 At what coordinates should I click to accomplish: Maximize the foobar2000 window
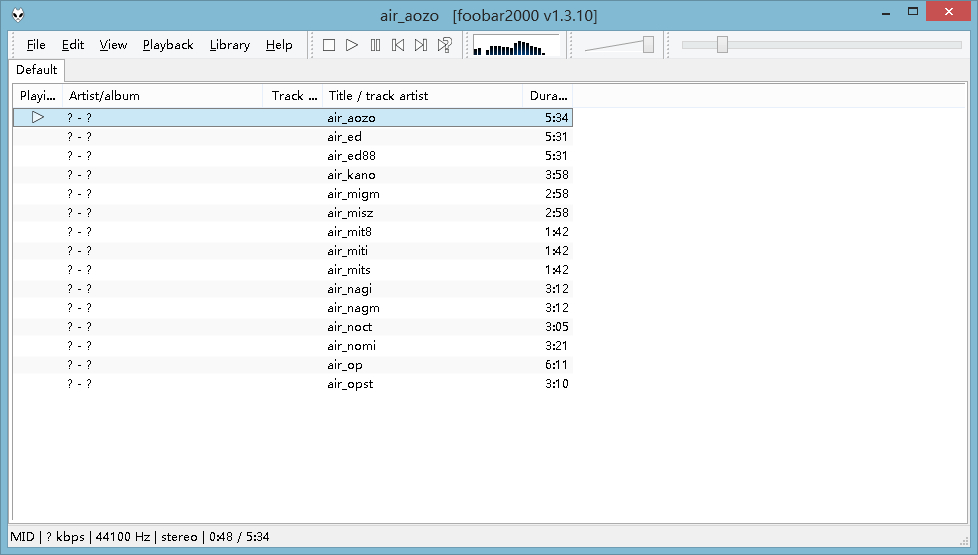[x=913, y=12]
